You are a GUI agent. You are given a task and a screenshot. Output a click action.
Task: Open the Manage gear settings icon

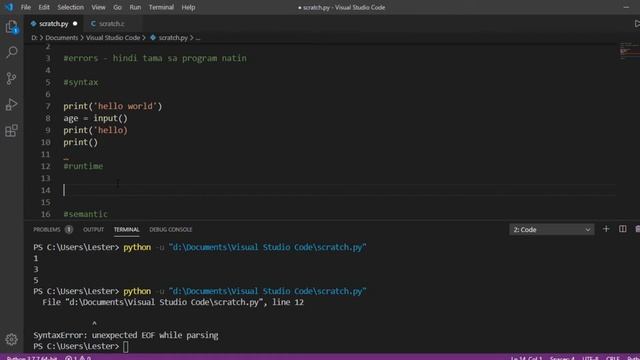(11, 339)
